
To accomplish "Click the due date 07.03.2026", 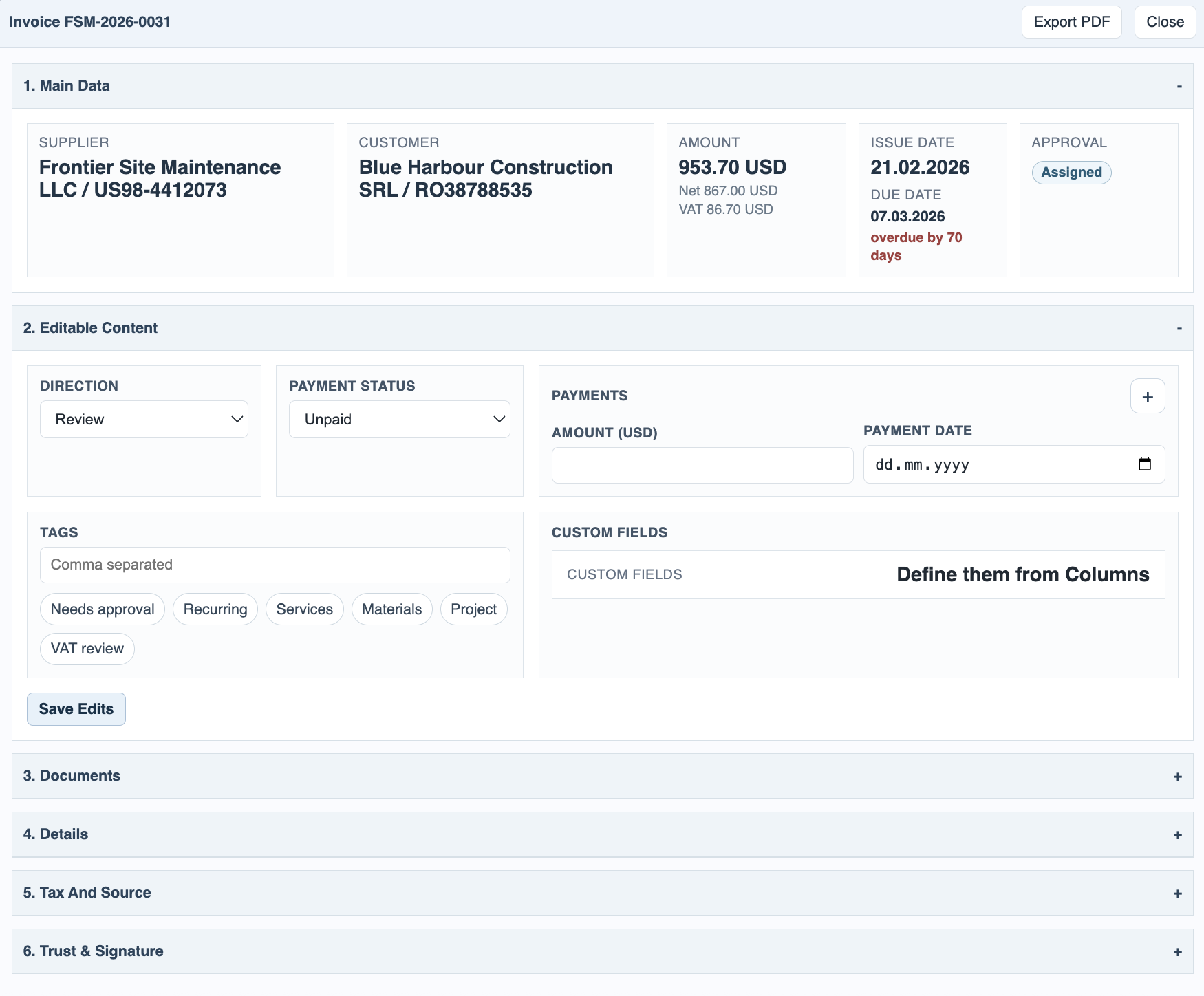I will (x=907, y=217).
